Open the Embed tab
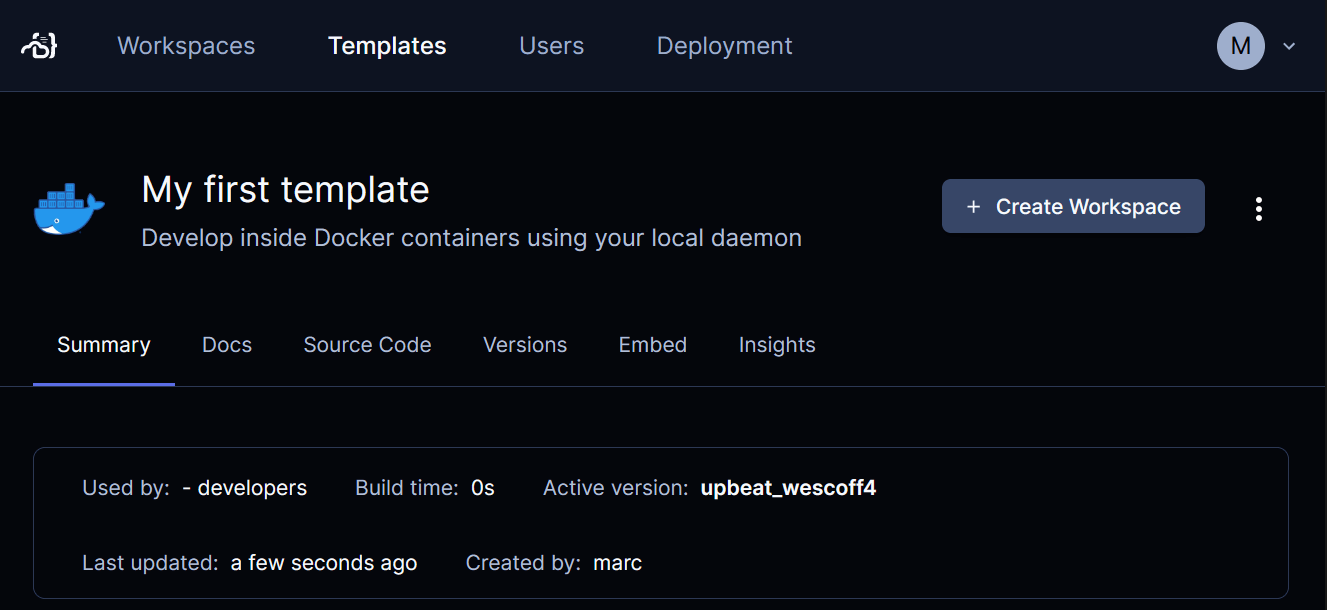 (653, 345)
